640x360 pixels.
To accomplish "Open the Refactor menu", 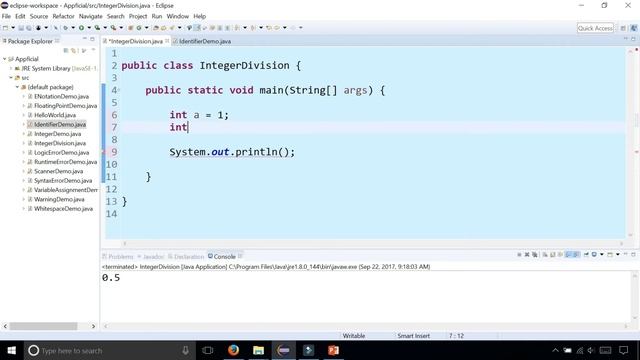I will 63,16.
